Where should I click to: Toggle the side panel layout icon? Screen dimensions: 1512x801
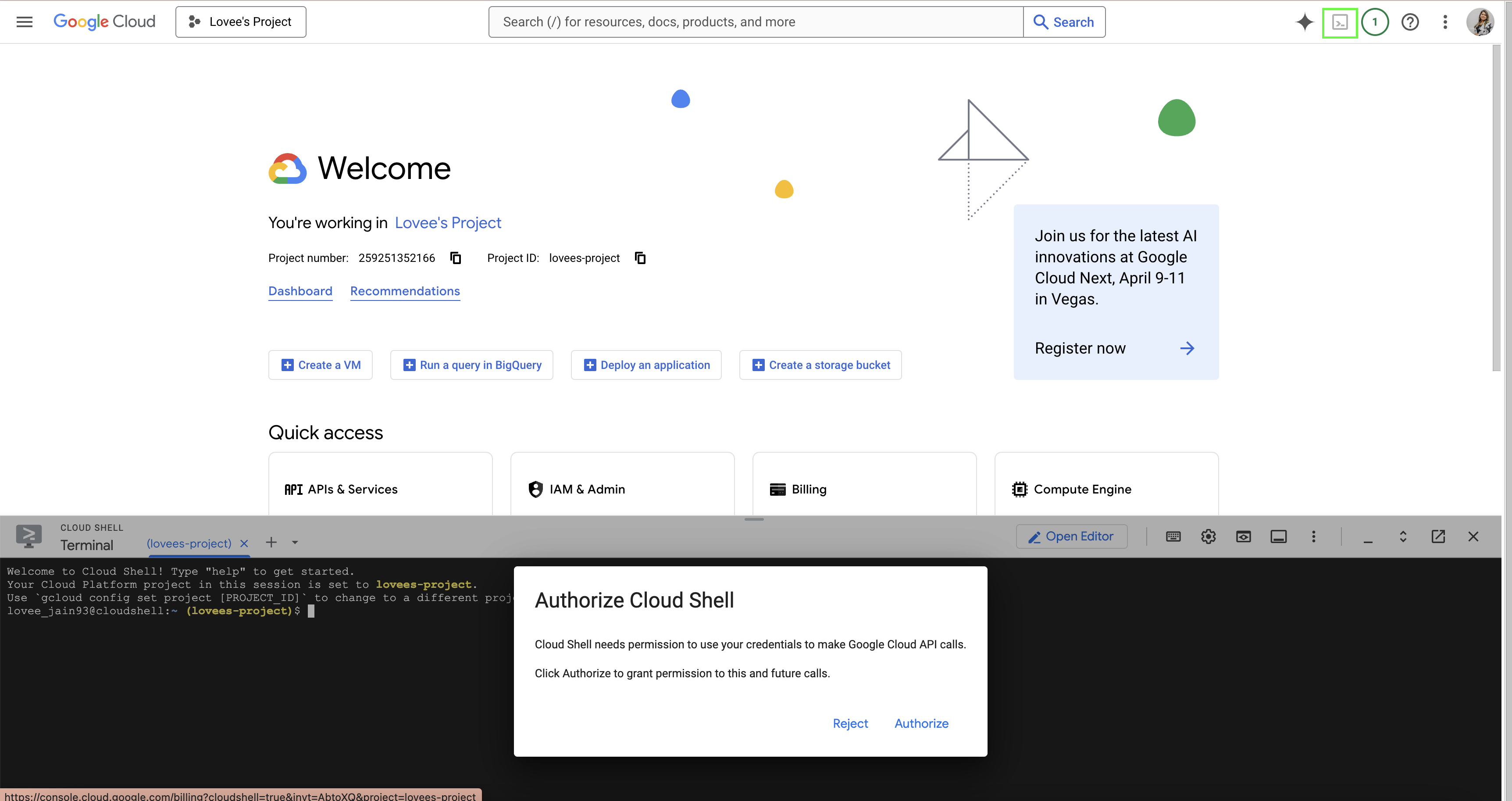pos(1278,536)
